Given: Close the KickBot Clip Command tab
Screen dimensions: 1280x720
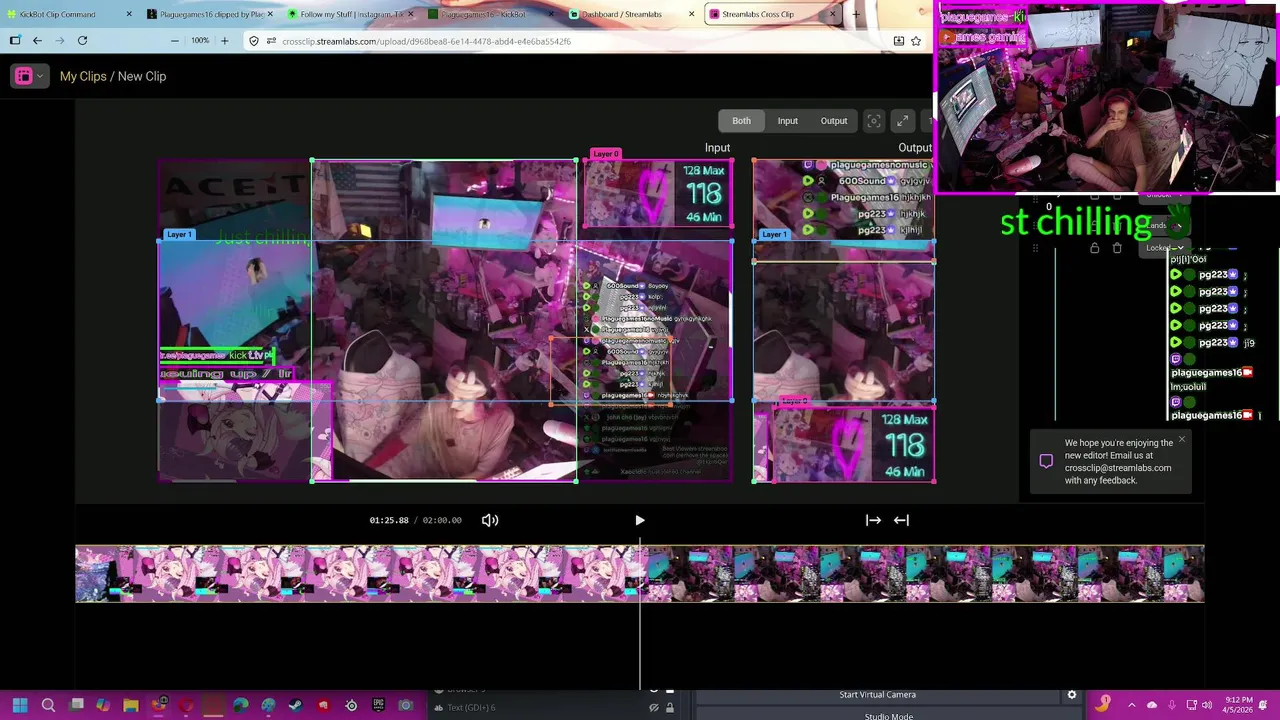Looking at the screenshot, I should (129, 14).
